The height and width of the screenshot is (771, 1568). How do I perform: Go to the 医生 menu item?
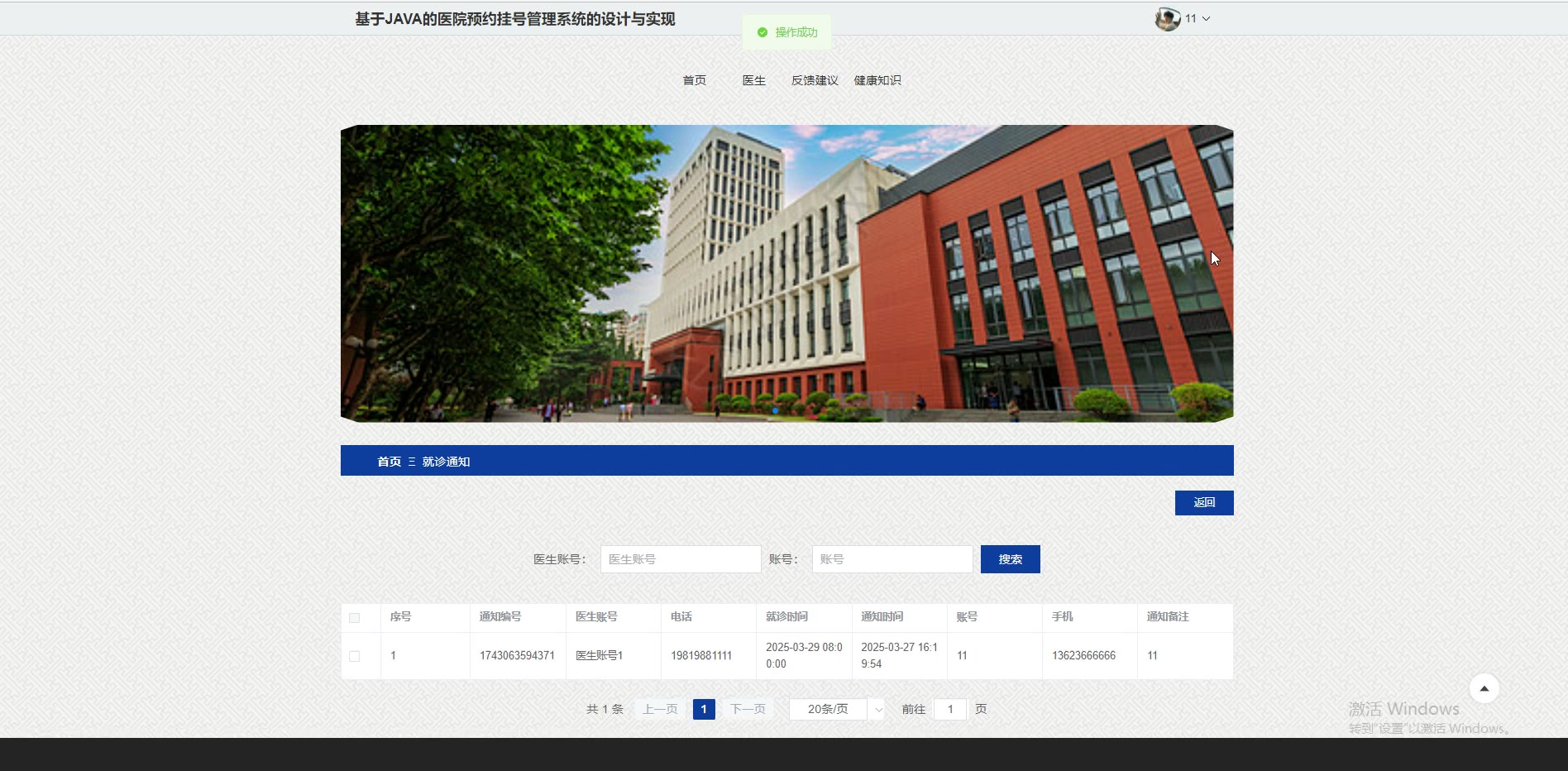[x=753, y=80]
